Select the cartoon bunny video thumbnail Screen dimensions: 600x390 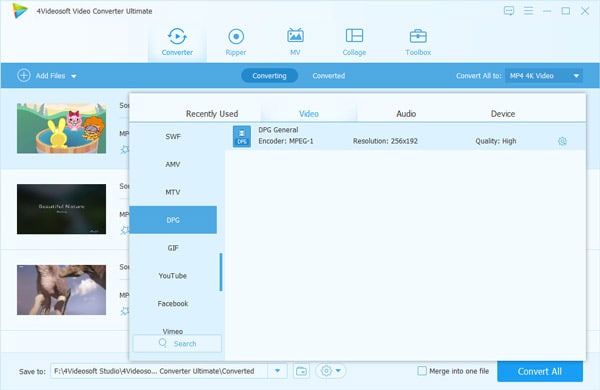(62, 128)
